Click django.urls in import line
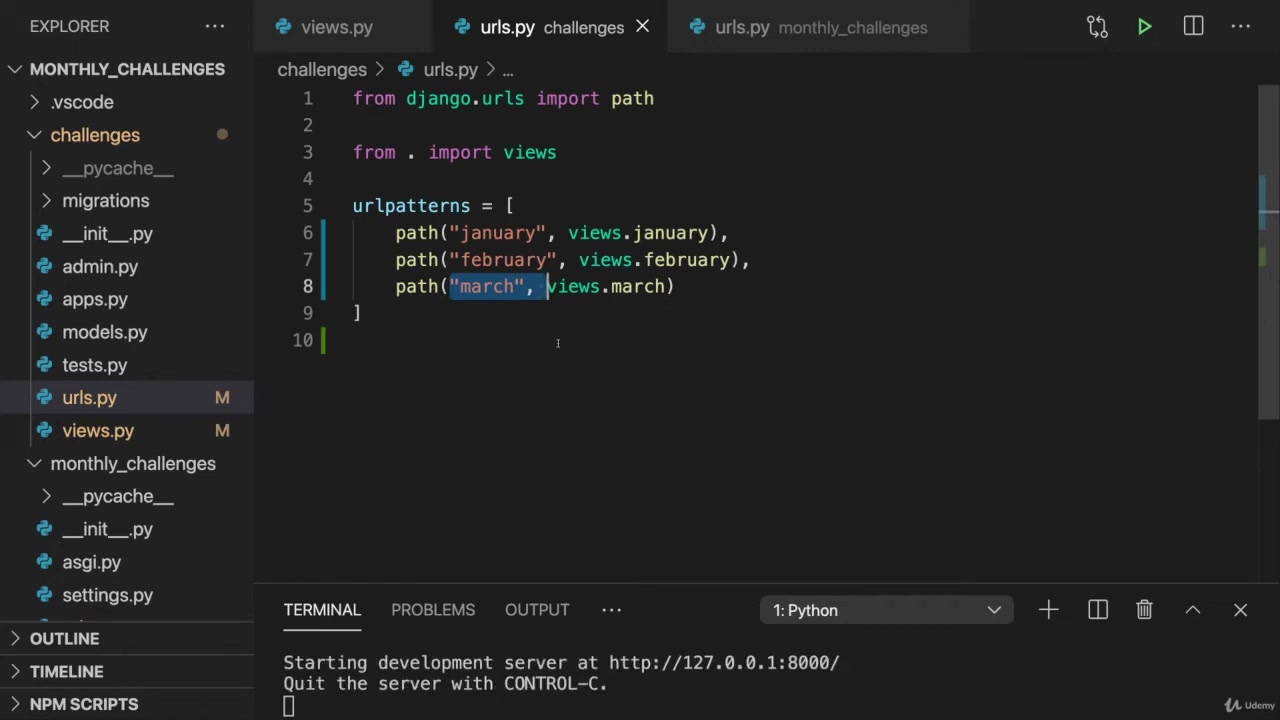This screenshot has width=1280, height=720. [465, 99]
